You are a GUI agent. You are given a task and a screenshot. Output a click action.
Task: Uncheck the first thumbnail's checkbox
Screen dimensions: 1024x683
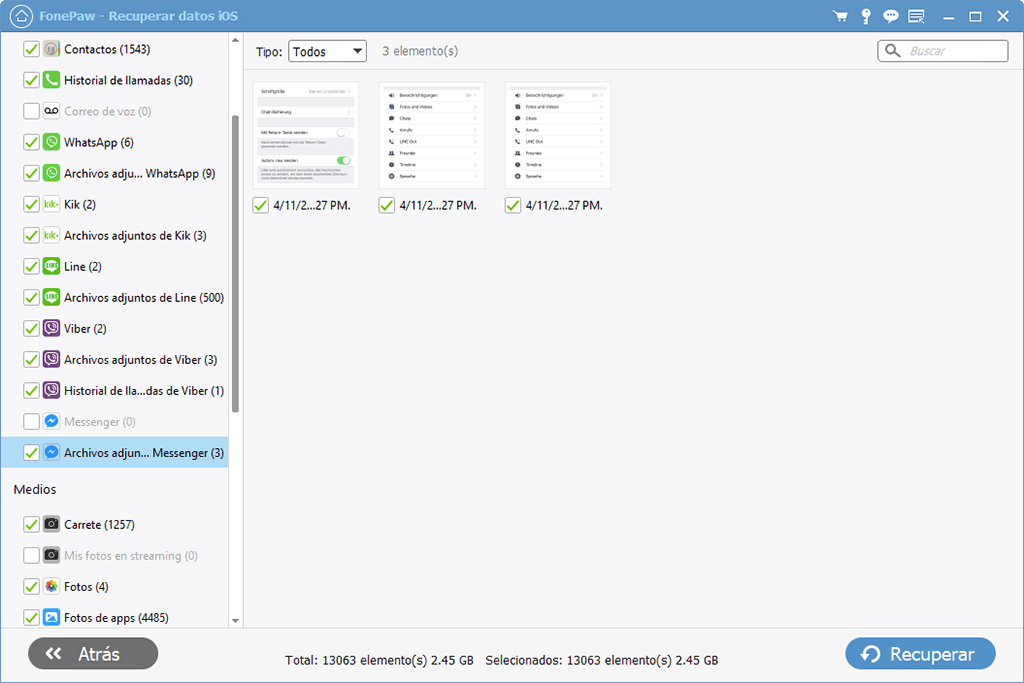261,206
